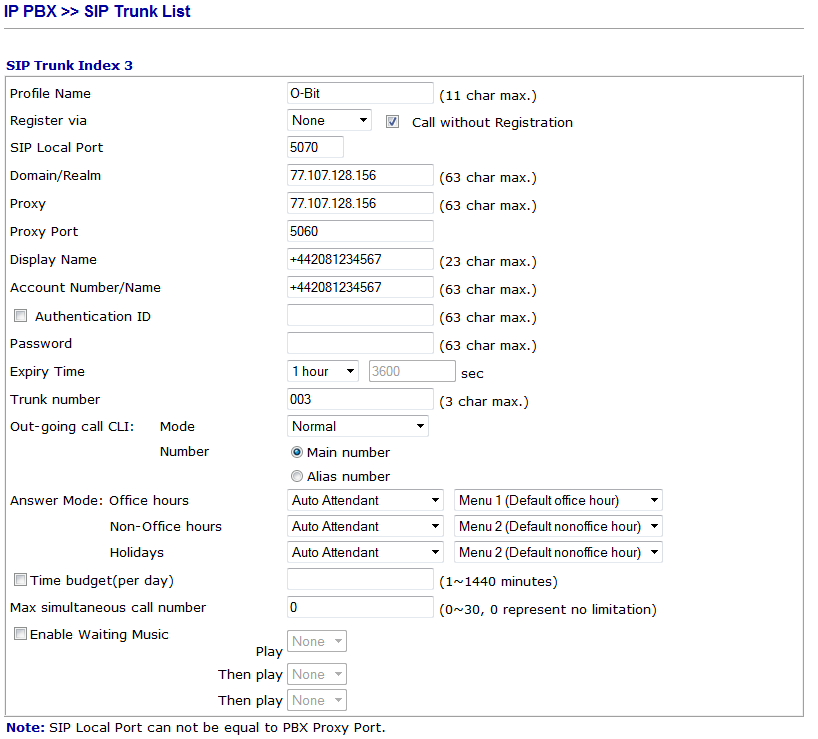Open Office hours Answer Mode dropdown

pyautogui.click(x=365, y=500)
